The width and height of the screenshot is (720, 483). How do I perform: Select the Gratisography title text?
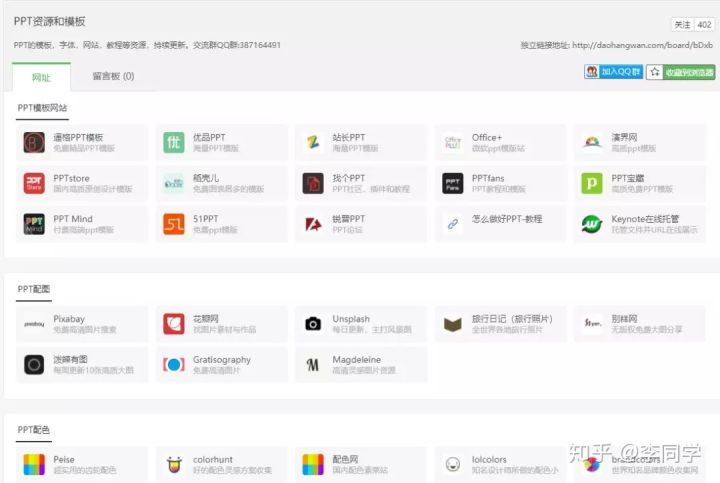(222, 359)
